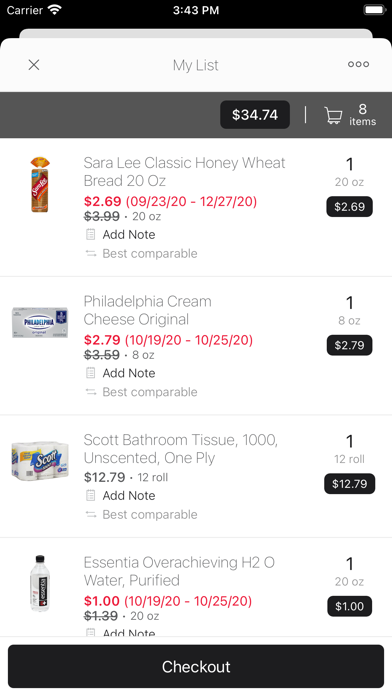Click the note icon under Sara Lee bread

point(91,234)
